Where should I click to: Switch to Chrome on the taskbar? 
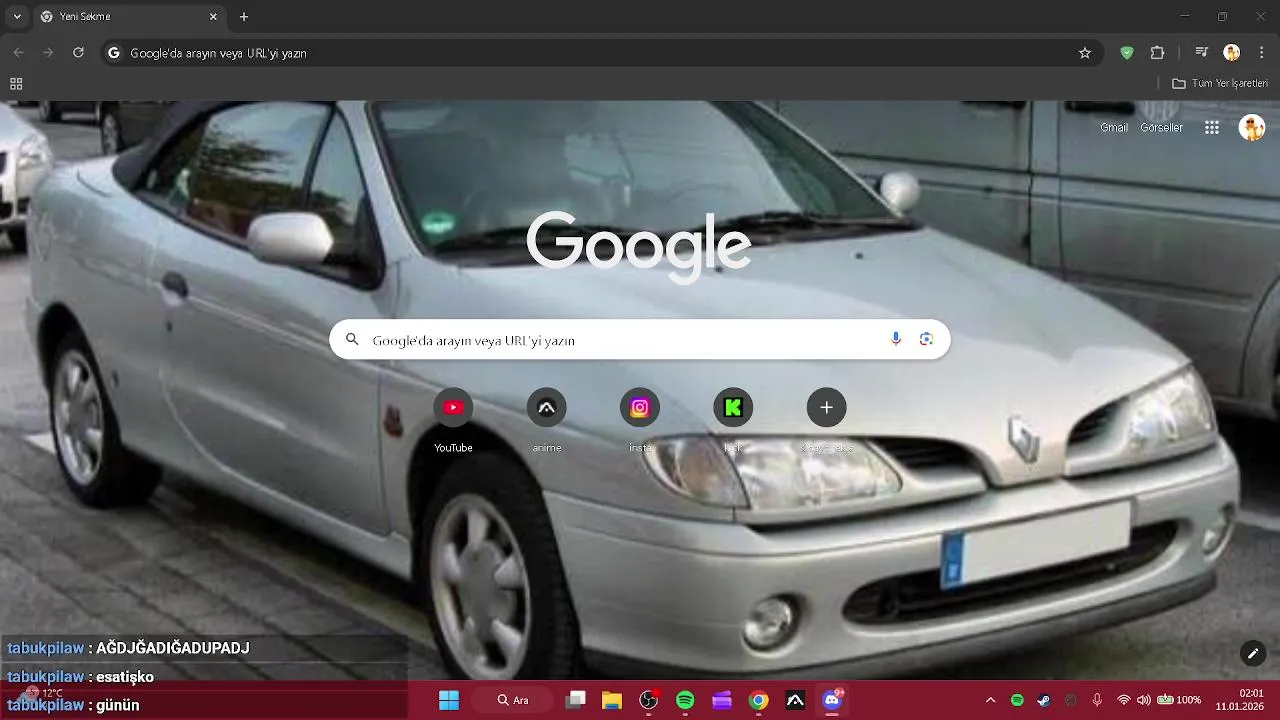coord(758,700)
